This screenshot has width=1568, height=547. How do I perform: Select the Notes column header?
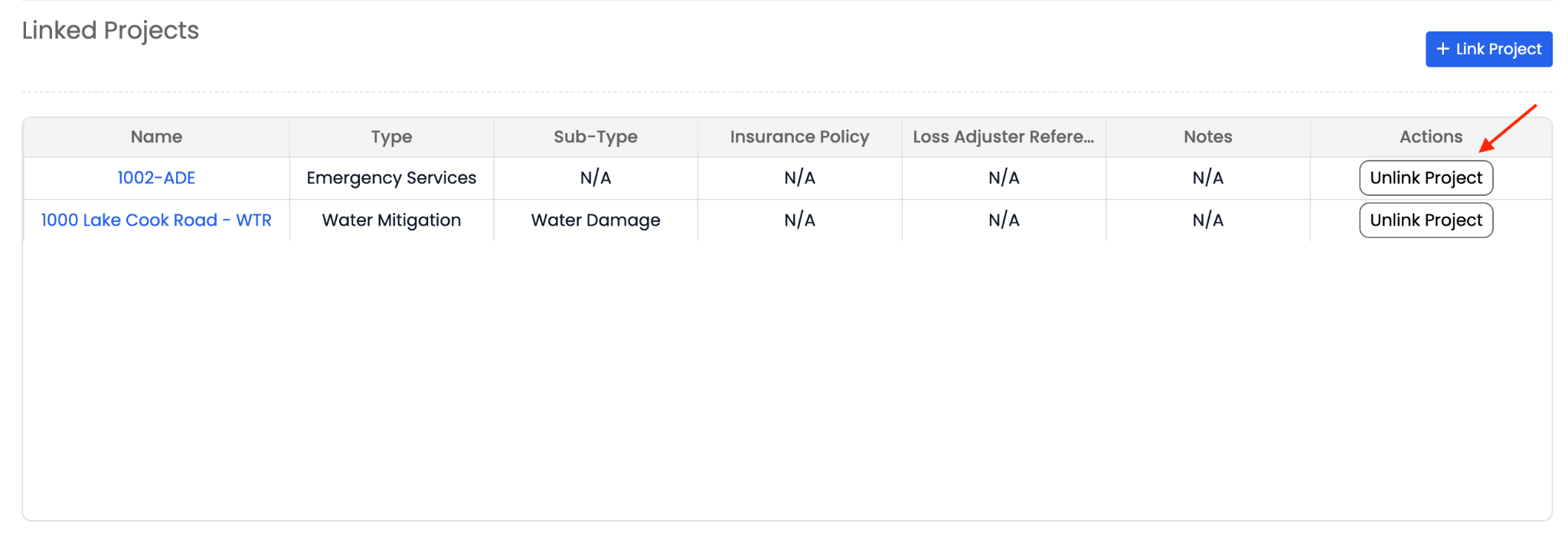(1207, 137)
